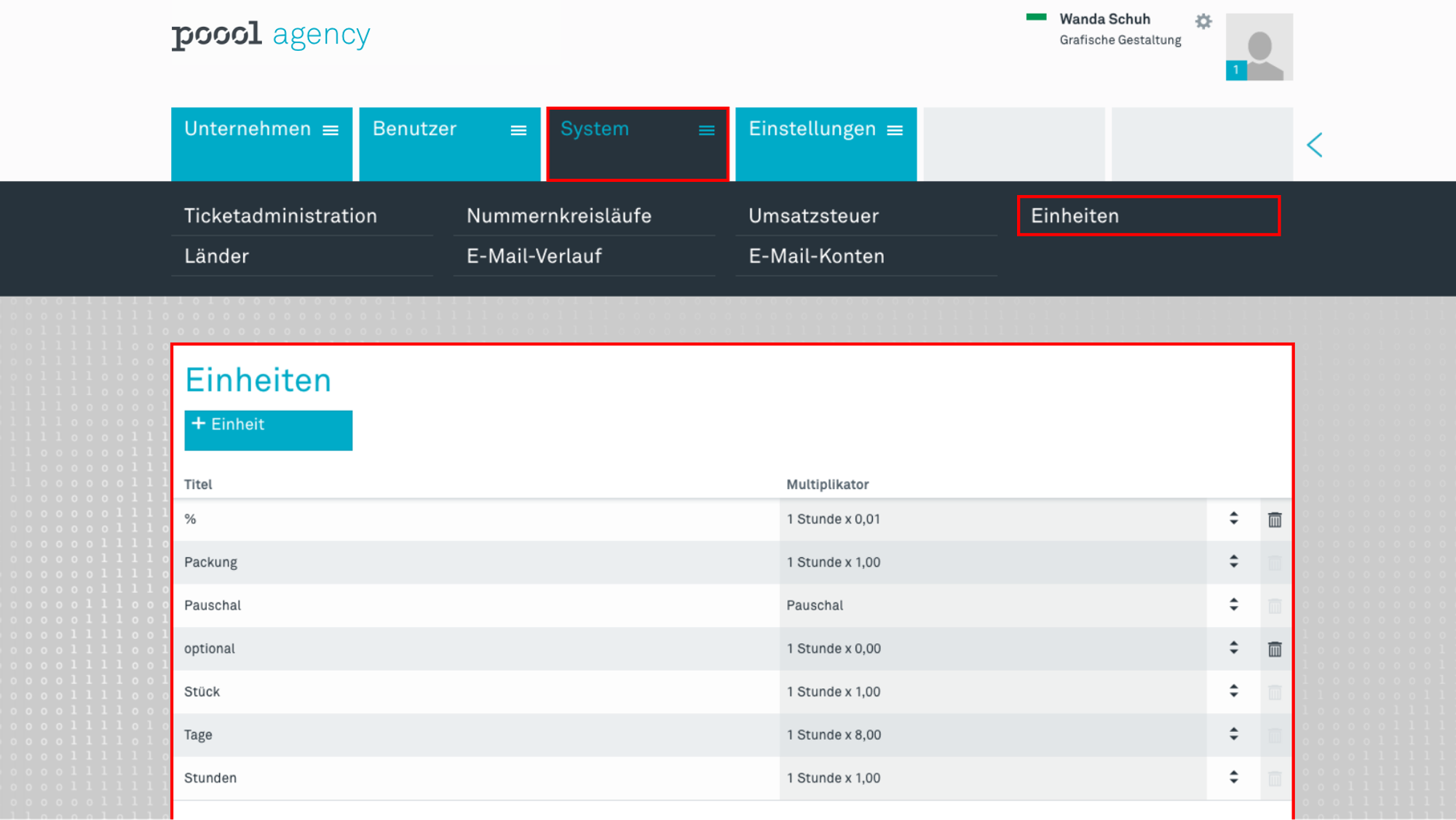This screenshot has height=820, width=1456.
Task: Open the Unternehmen tab
Action: pyautogui.click(x=261, y=144)
